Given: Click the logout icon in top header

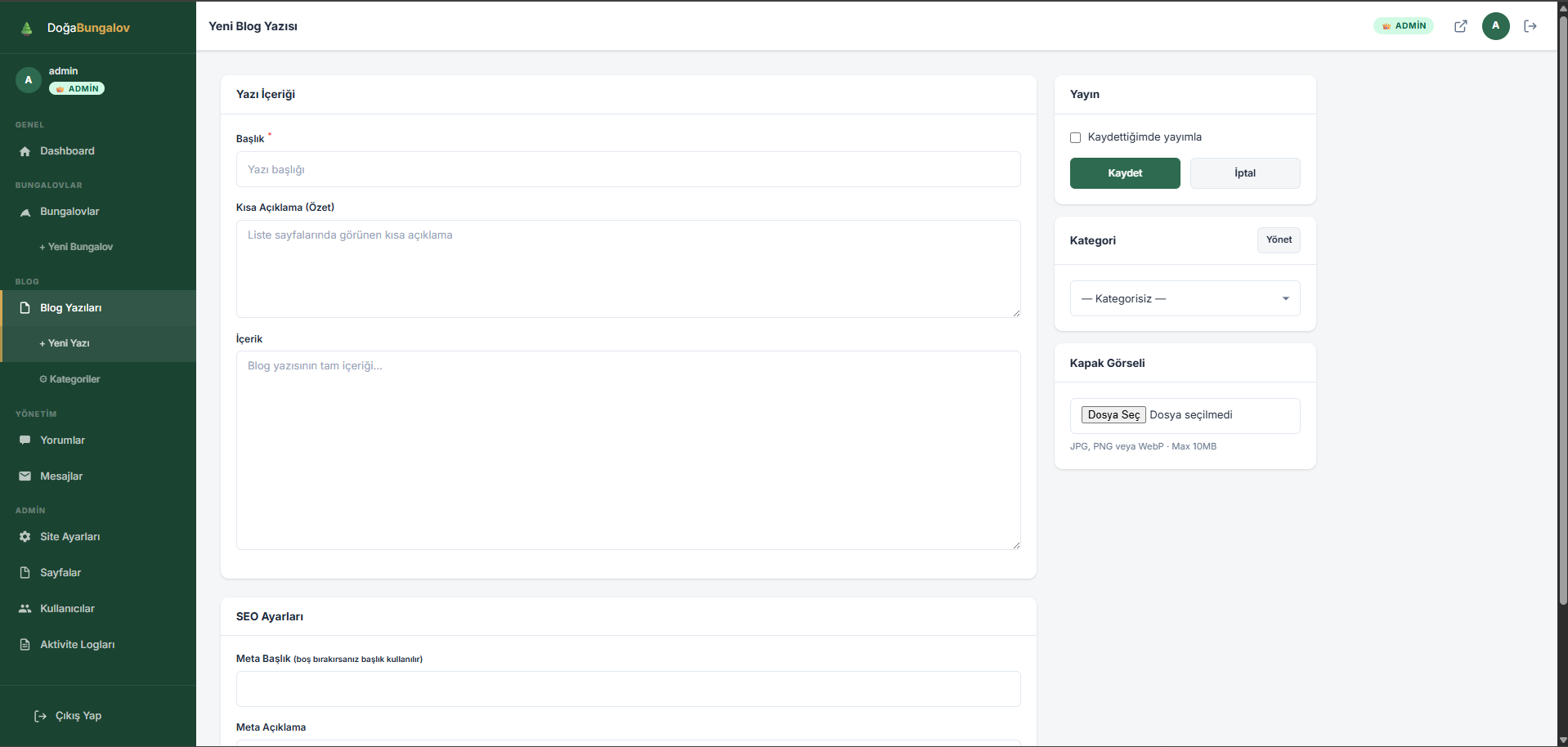Looking at the screenshot, I should click(1530, 26).
